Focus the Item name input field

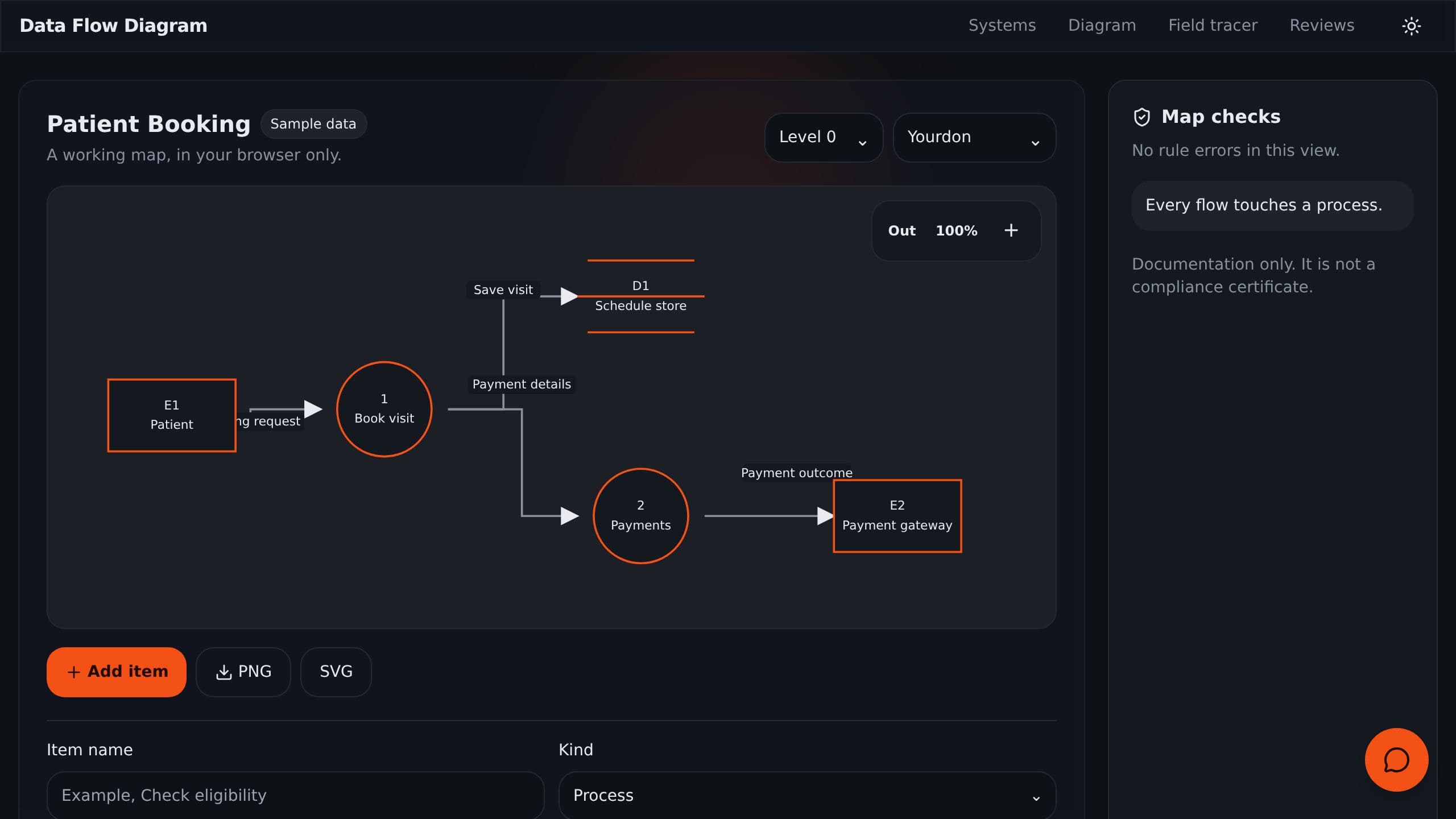[295, 795]
